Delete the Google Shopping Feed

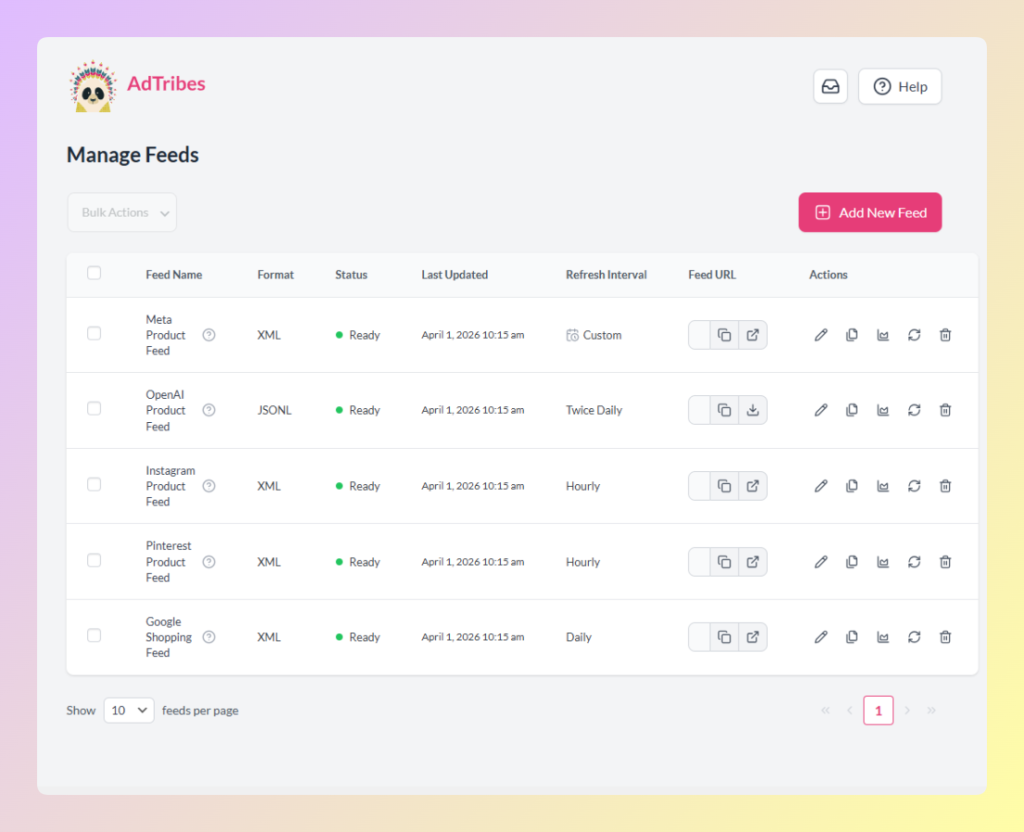(945, 637)
